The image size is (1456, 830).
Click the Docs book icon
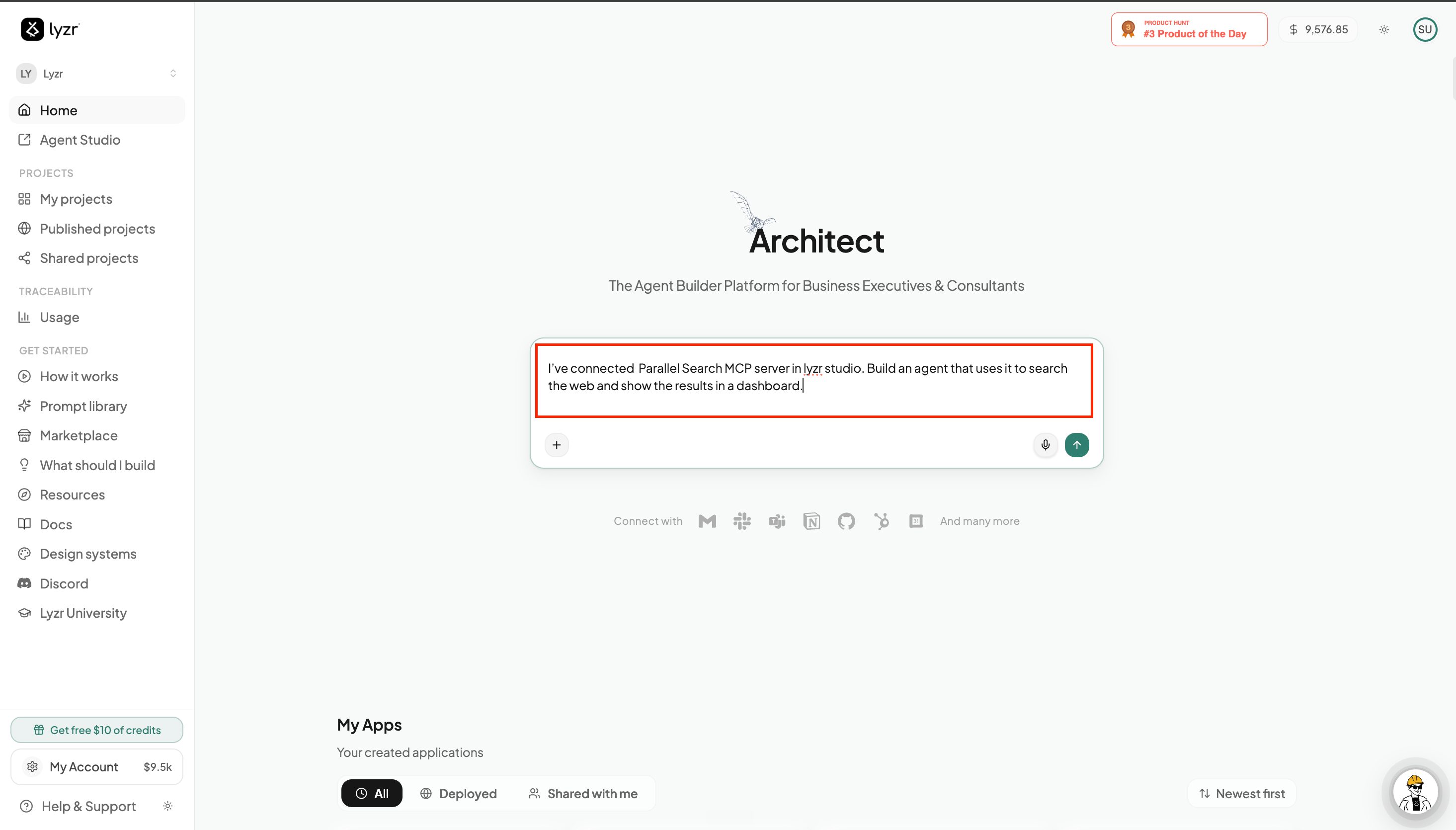(24, 524)
